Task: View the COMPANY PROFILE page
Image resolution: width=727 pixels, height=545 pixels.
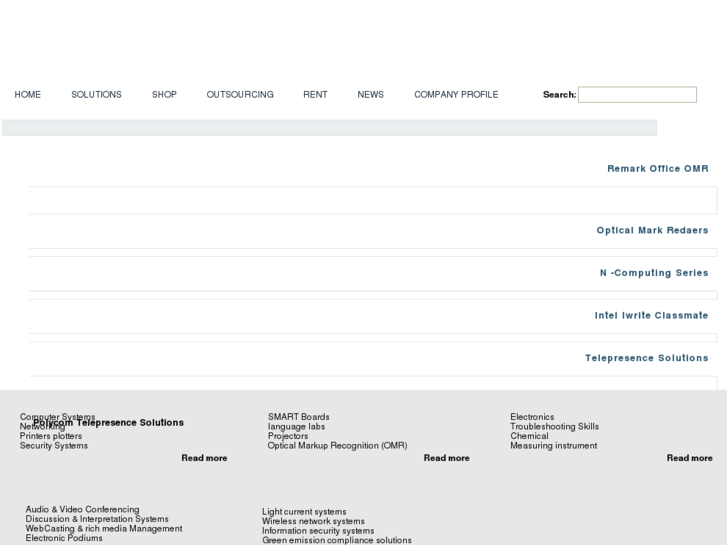Action: (456, 95)
